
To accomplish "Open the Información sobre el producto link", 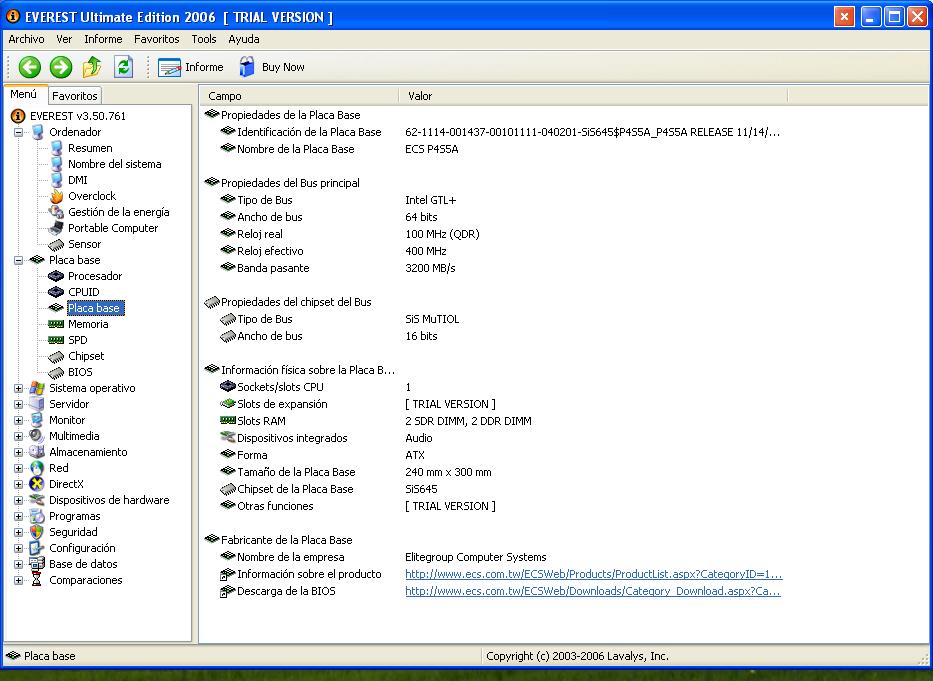I will click(x=593, y=574).
